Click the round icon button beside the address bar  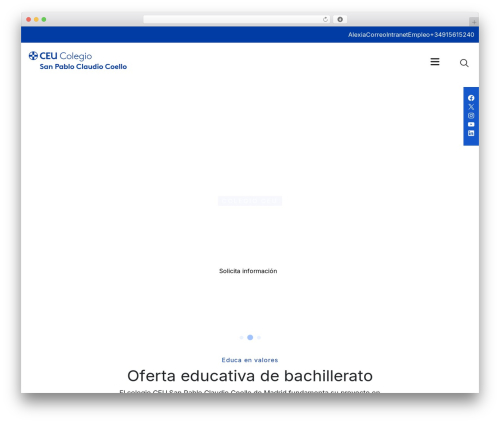(x=340, y=19)
